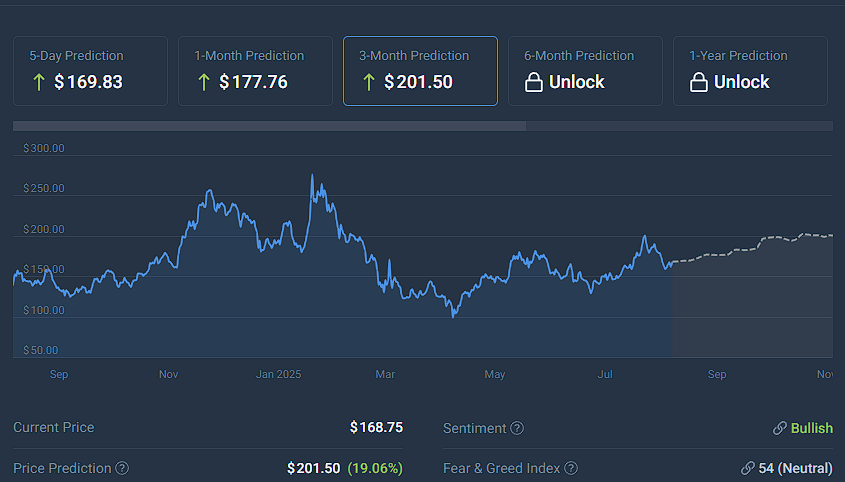Screen dimensions: 845x482
Task: Click the green arrow beside $177.76
Action: (x=203, y=82)
